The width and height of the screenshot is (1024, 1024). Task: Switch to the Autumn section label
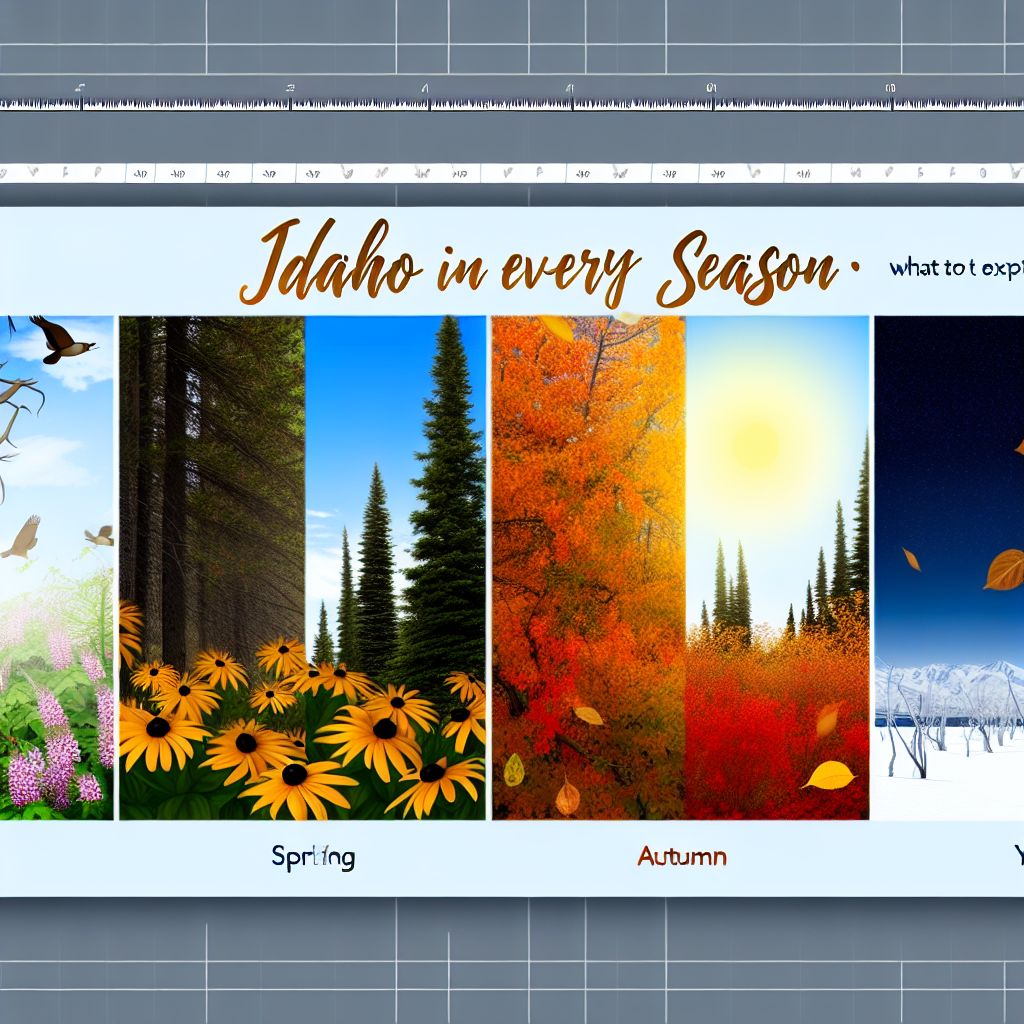(680, 856)
